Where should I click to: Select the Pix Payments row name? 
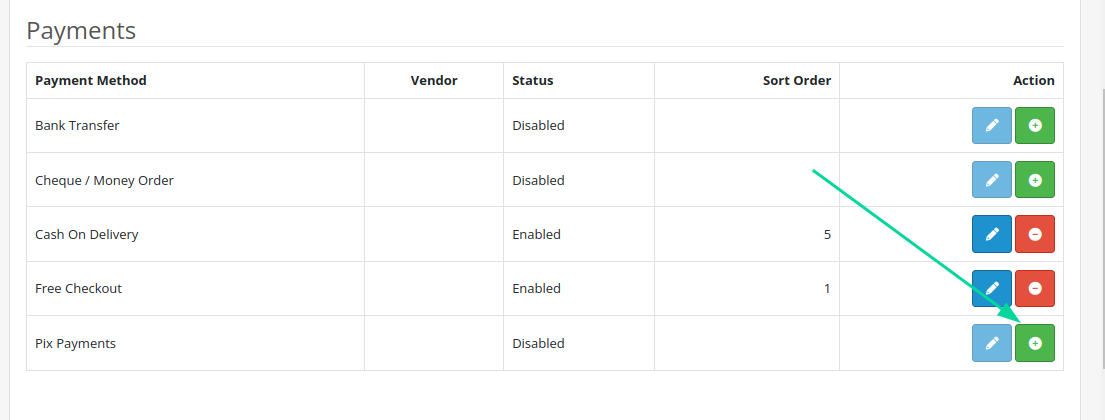75,343
